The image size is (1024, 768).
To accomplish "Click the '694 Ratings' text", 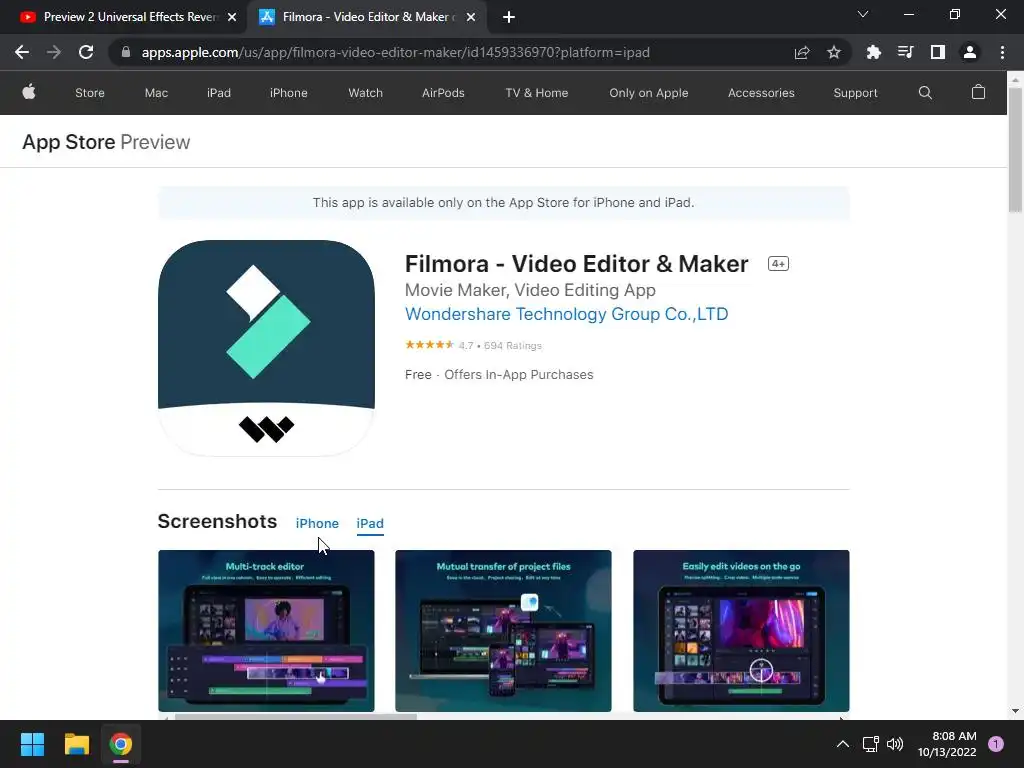I will point(513,345).
